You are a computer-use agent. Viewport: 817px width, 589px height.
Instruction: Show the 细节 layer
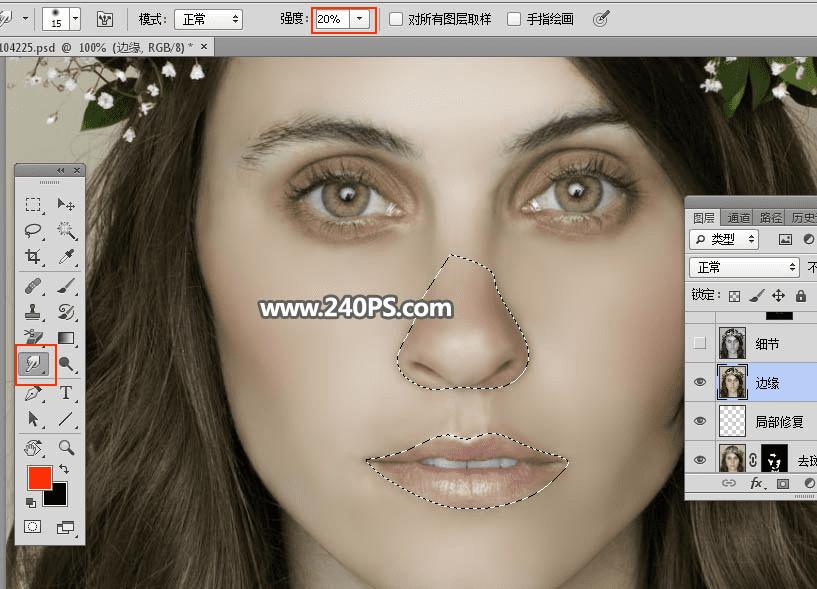pyautogui.click(x=700, y=343)
